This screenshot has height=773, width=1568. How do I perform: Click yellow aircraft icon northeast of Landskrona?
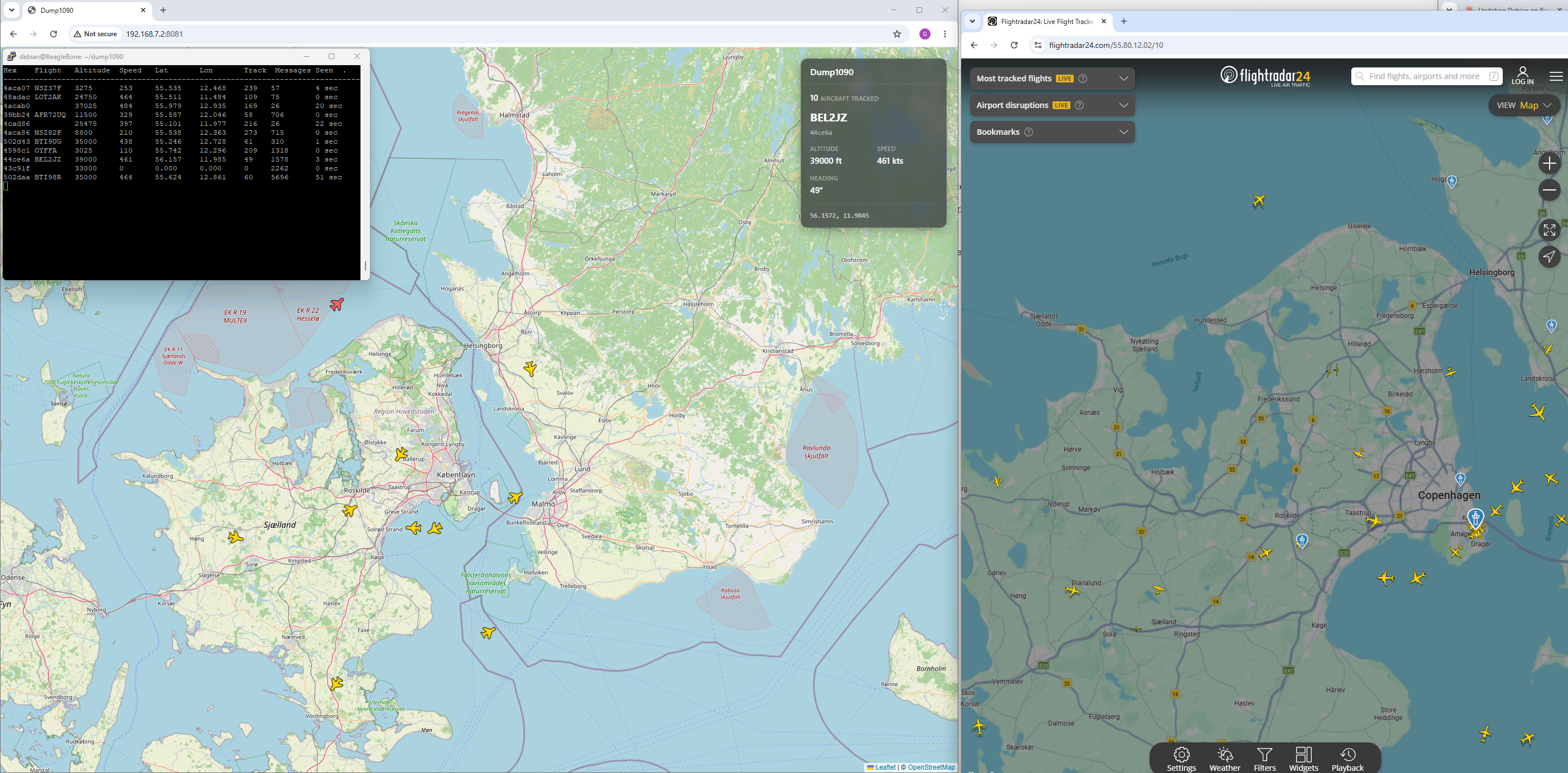pos(530,369)
